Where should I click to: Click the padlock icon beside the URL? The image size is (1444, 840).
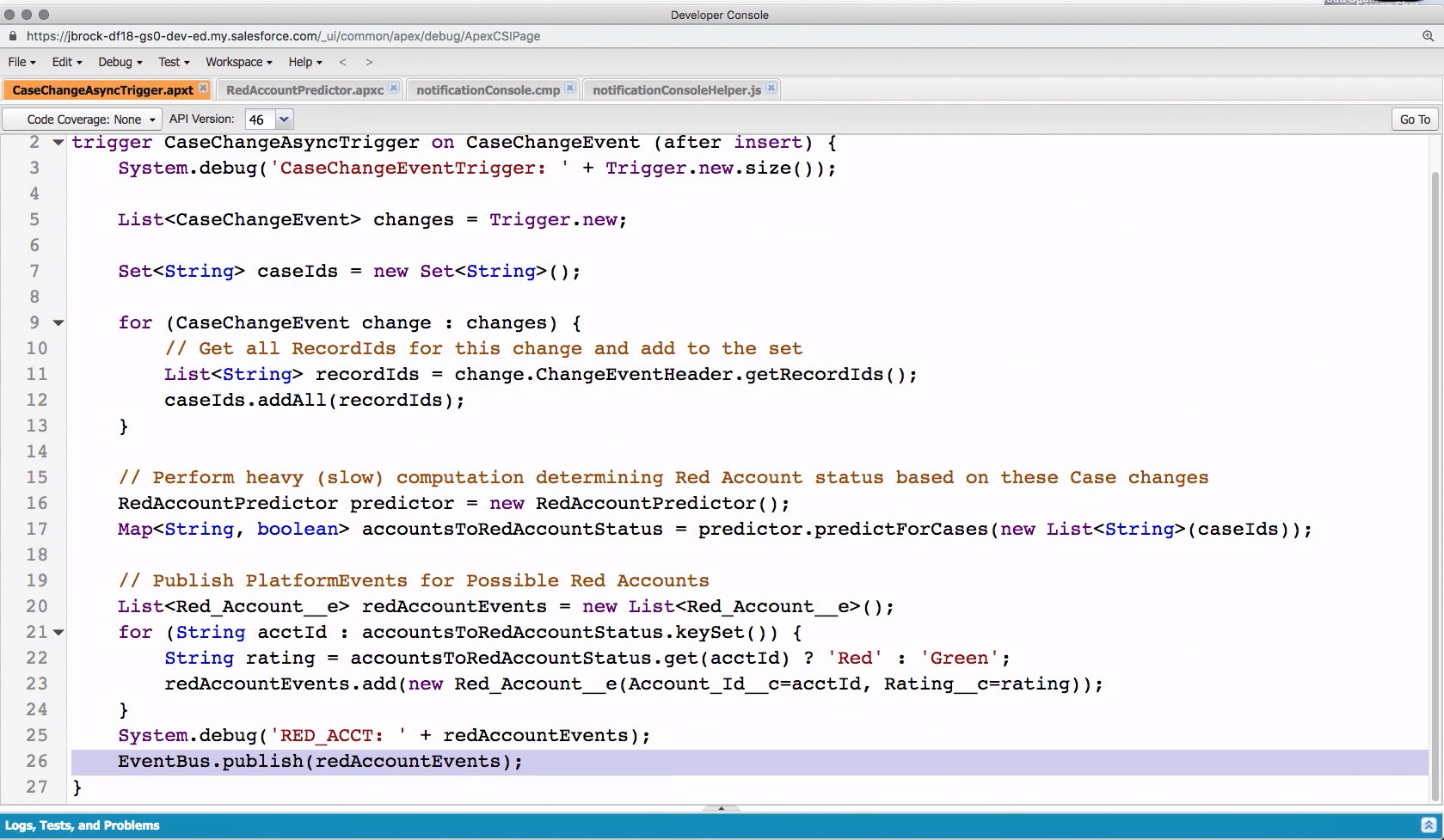coord(12,36)
